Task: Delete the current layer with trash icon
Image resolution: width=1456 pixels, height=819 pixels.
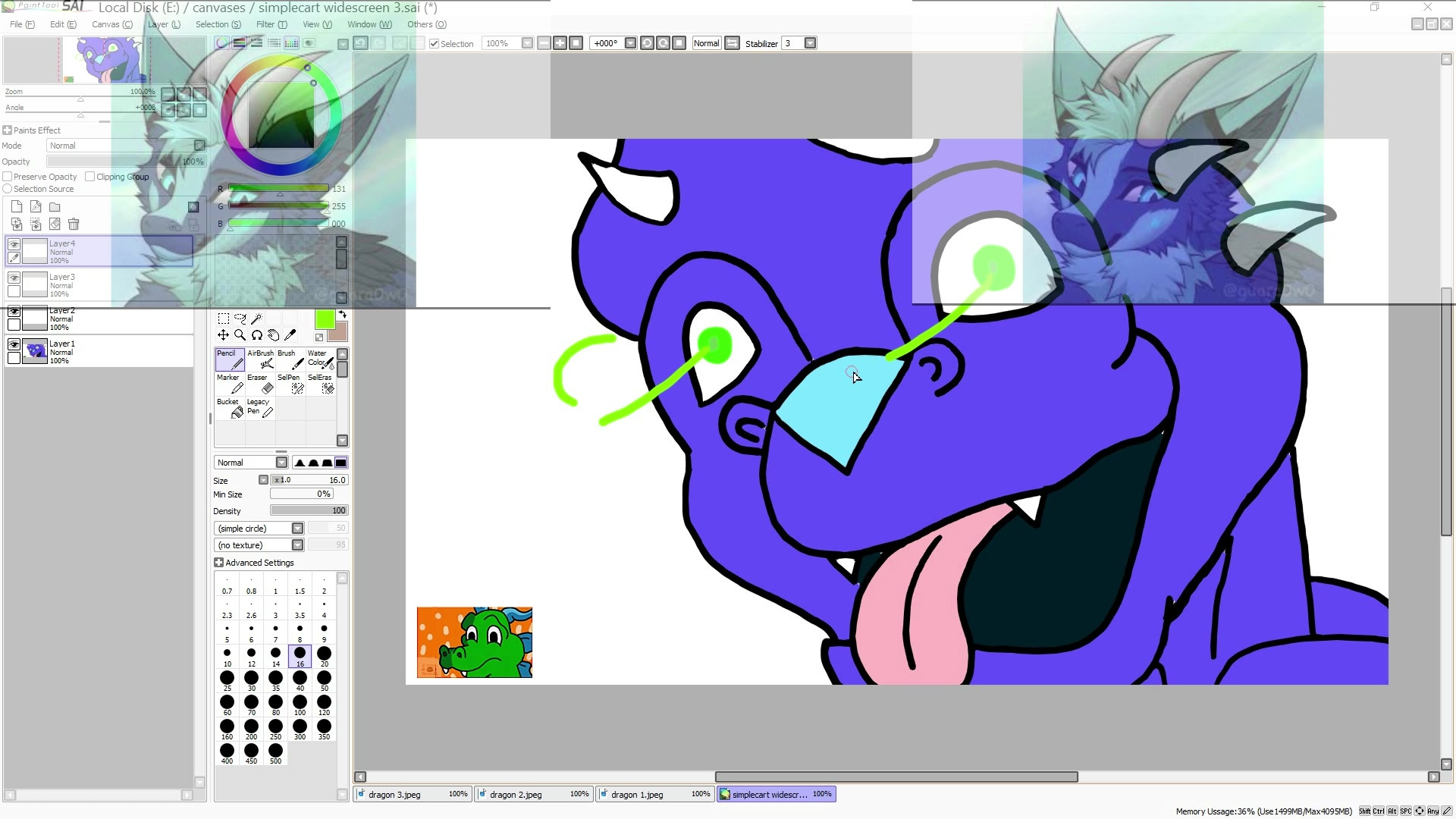Action: 74,224
